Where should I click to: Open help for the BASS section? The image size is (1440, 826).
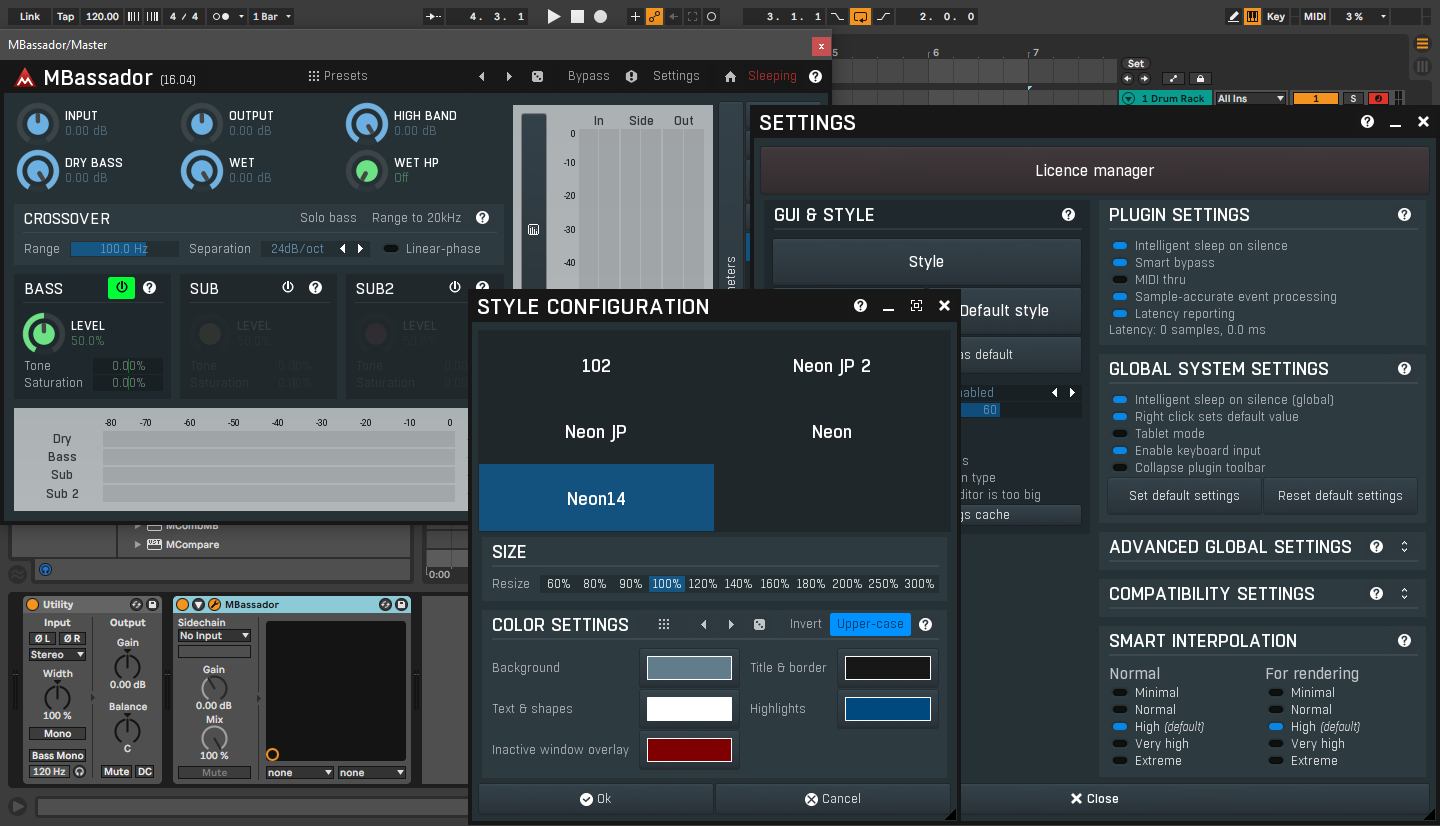point(149,288)
